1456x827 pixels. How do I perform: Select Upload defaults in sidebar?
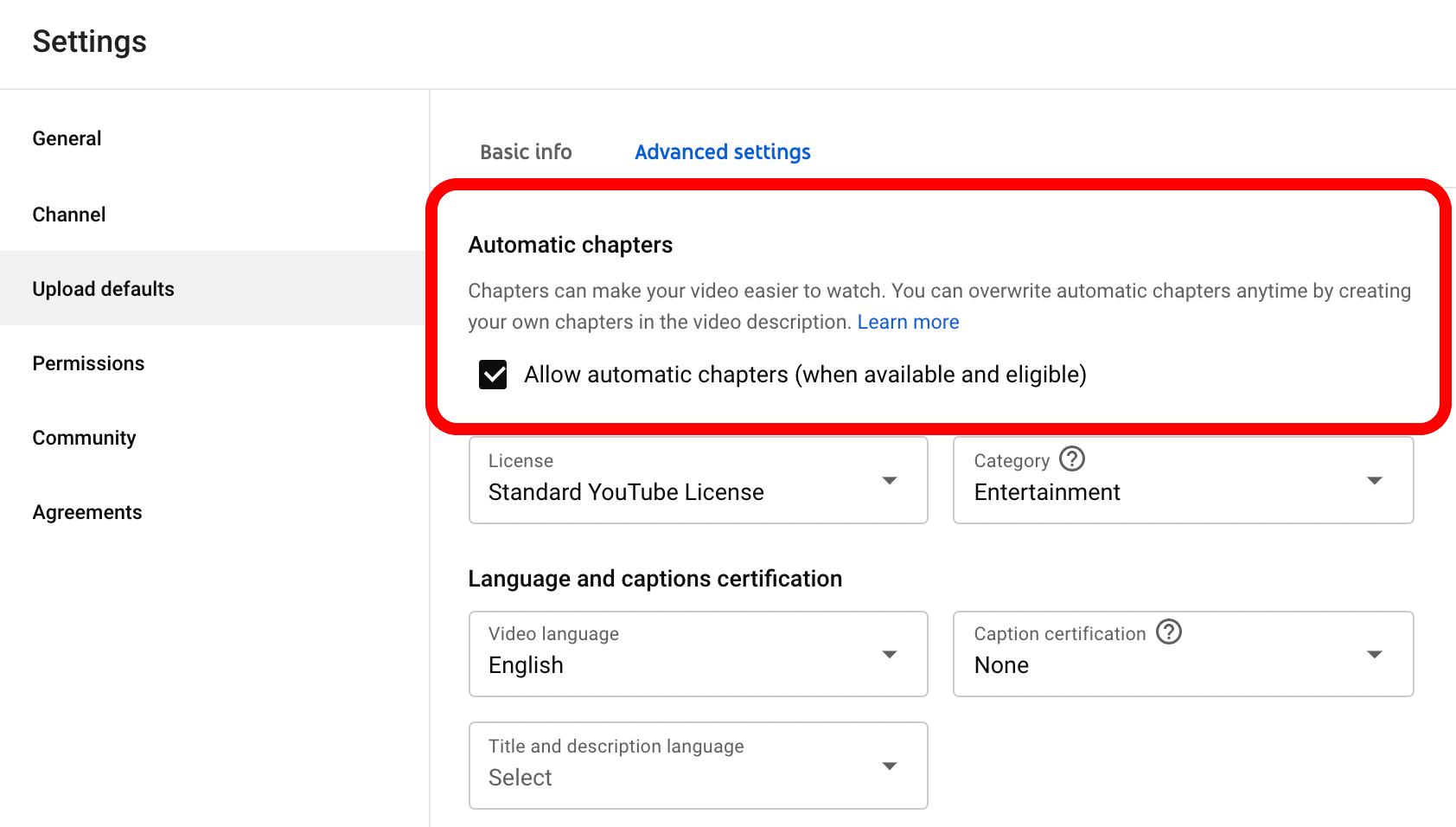point(103,289)
